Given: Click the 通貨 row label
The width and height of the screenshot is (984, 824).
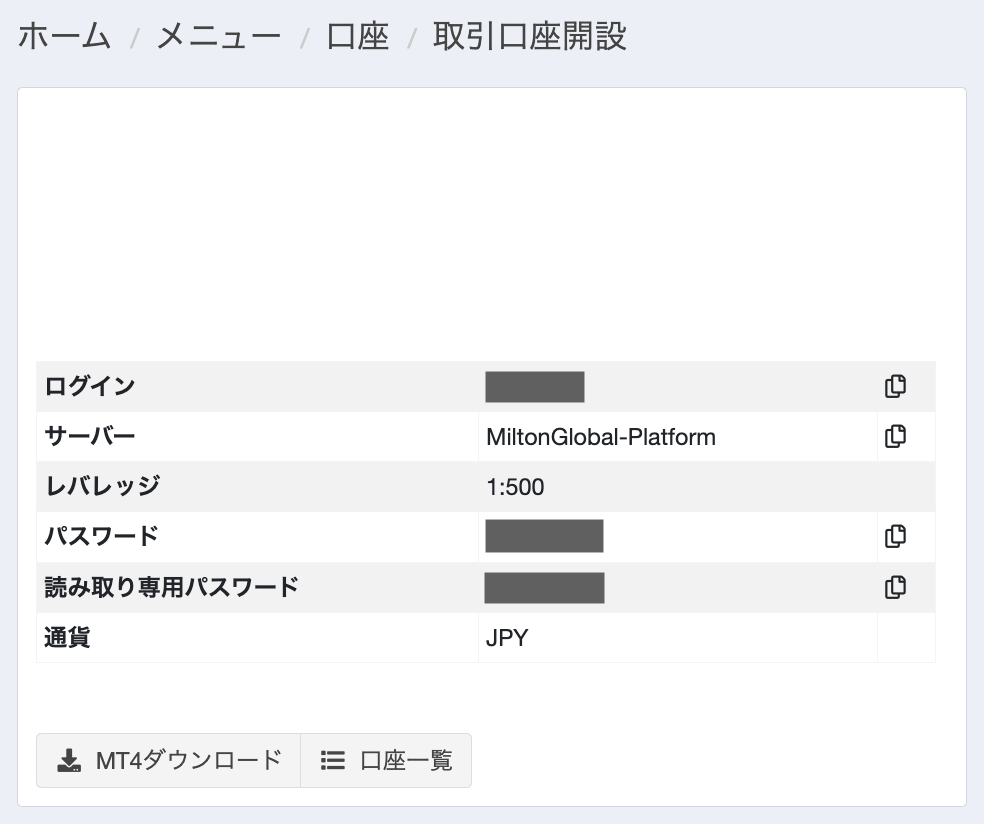Looking at the screenshot, I should pyautogui.click(x=67, y=637).
